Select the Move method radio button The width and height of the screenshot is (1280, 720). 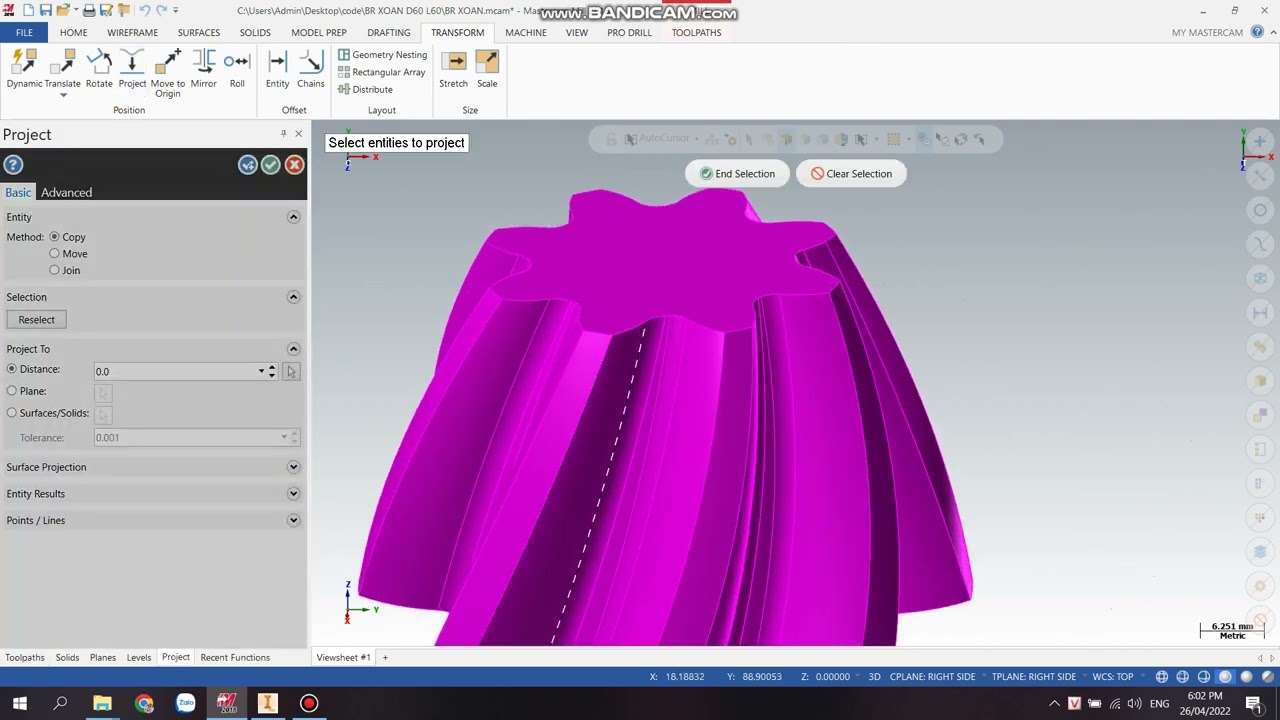pos(54,254)
